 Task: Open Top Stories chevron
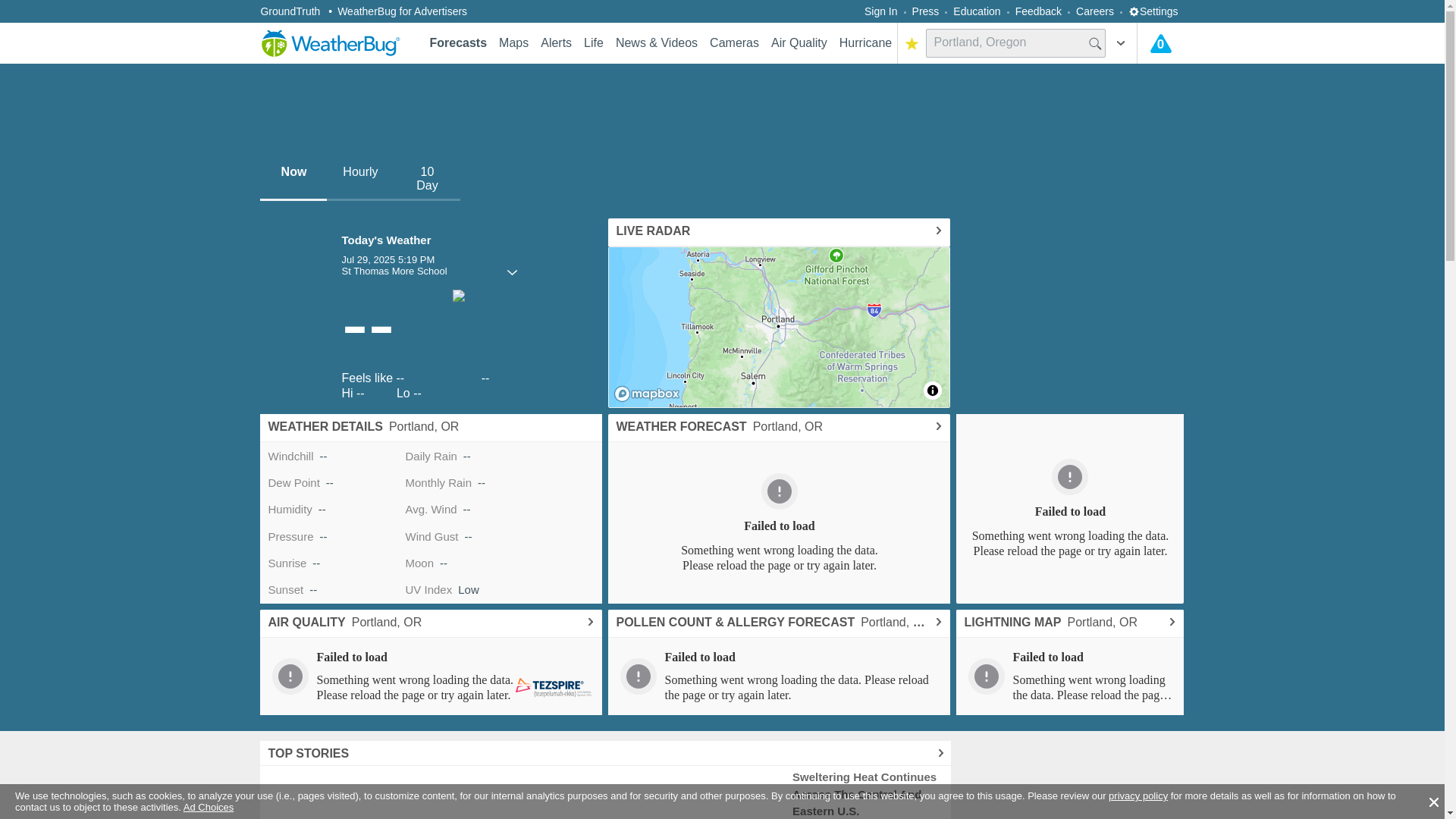click(940, 754)
